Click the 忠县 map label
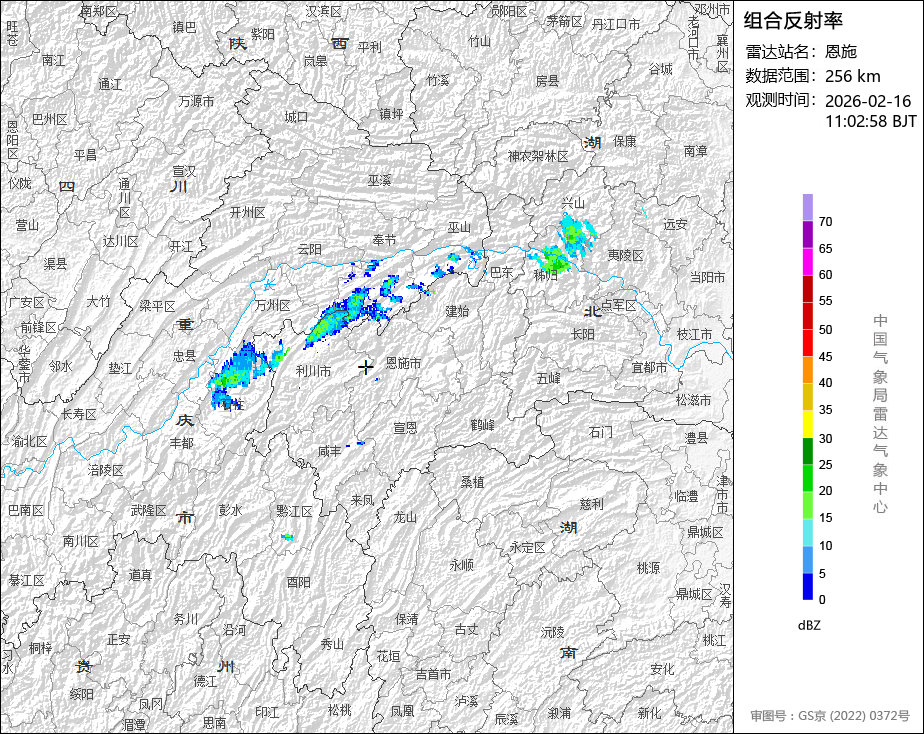Image resolution: width=924 pixels, height=734 pixels. (184, 356)
